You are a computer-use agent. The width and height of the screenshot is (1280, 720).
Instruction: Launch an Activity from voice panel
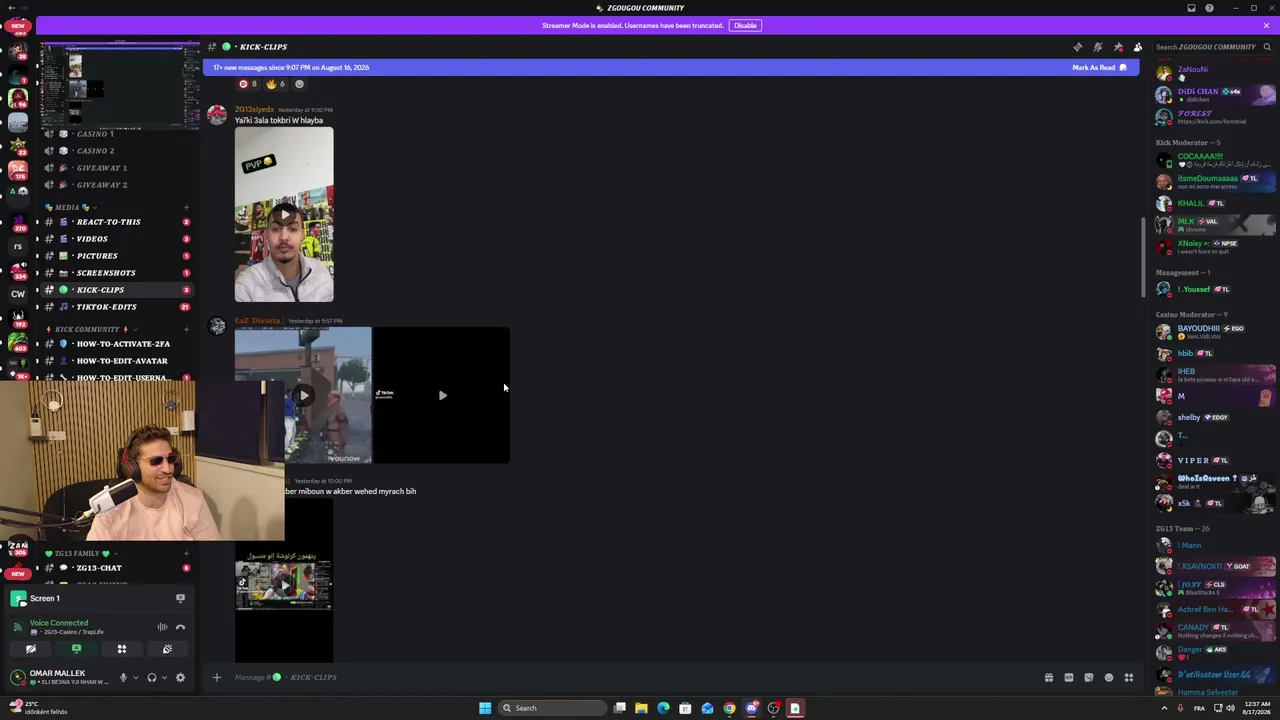tap(122, 649)
